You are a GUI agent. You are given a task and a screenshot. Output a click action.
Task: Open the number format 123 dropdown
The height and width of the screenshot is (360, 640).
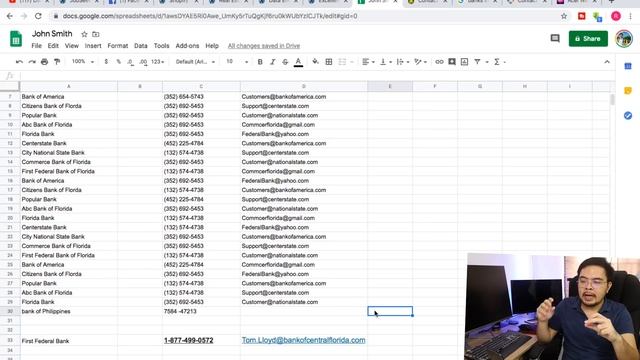coord(158,62)
